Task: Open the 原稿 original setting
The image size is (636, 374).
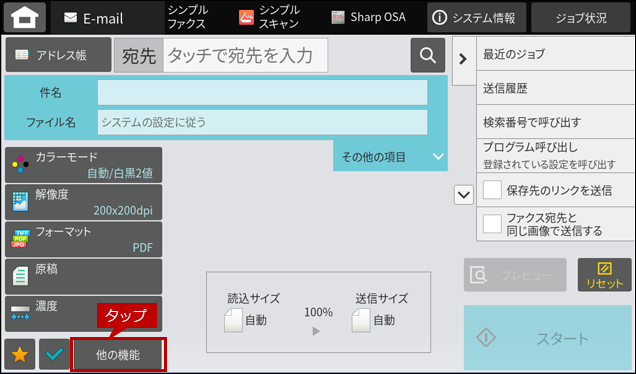Action: pos(84,276)
